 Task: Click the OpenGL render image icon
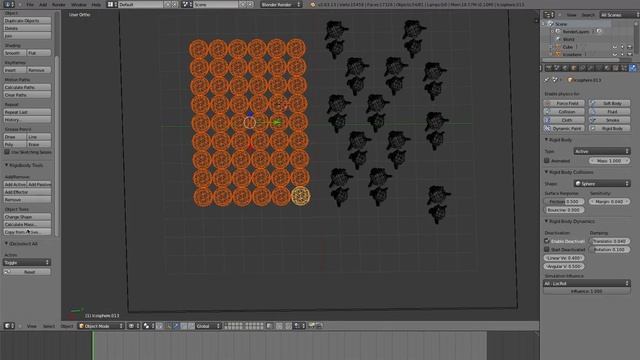coord(312,326)
